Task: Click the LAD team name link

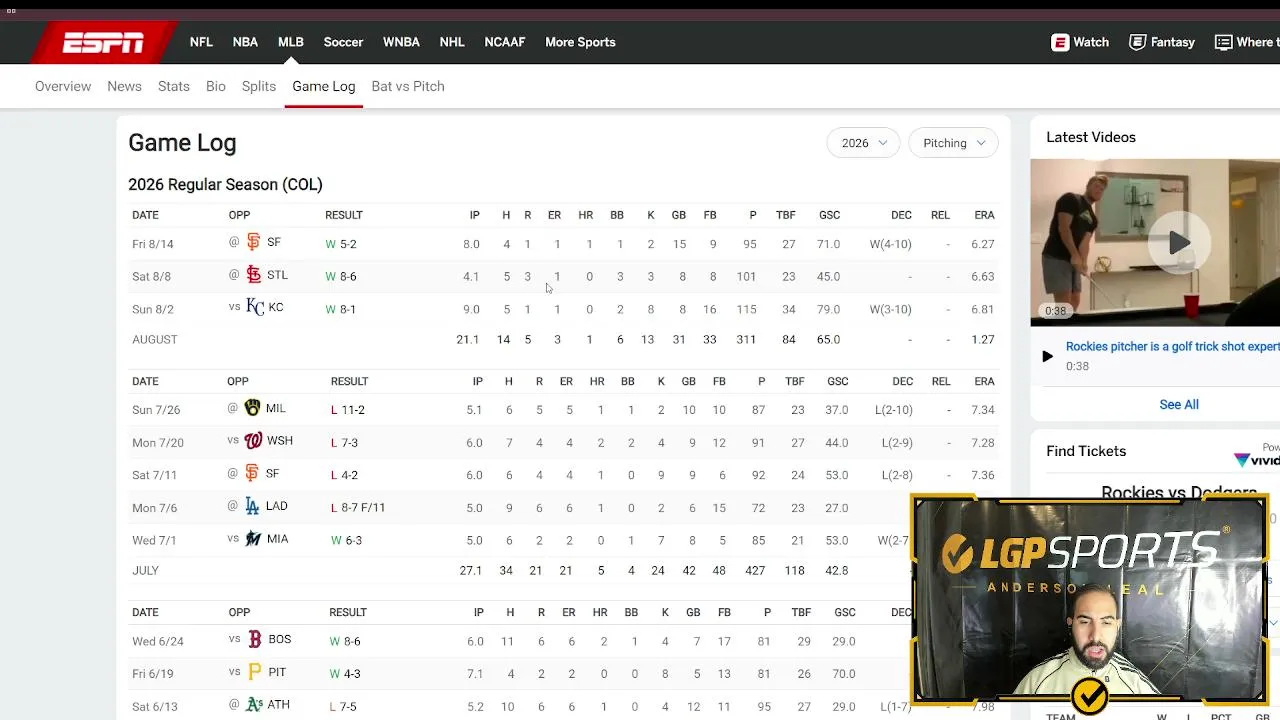Action: pyautogui.click(x=277, y=506)
